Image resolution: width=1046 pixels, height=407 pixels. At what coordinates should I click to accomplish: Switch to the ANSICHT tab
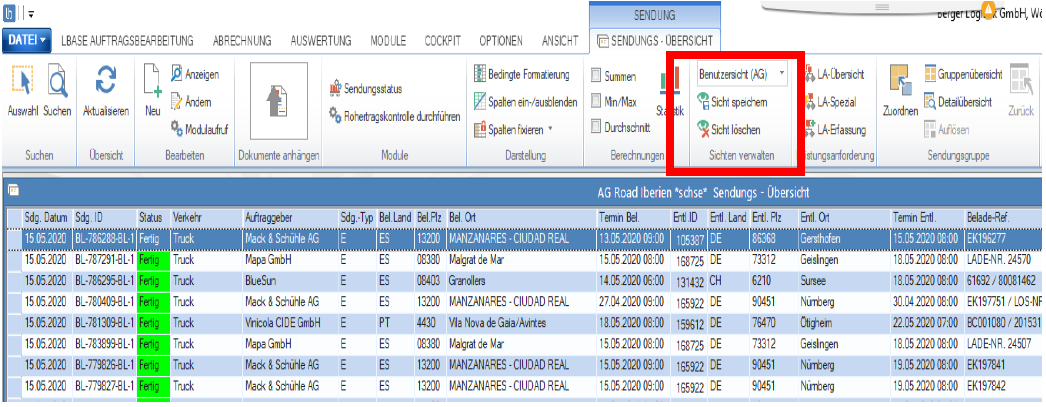560,41
